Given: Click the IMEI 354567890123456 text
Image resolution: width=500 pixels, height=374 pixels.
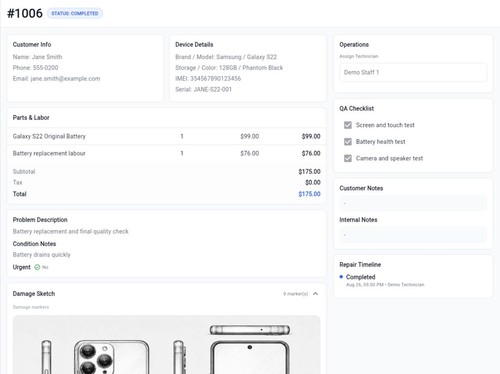Looking at the screenshot, I should (x=208, y=79).
